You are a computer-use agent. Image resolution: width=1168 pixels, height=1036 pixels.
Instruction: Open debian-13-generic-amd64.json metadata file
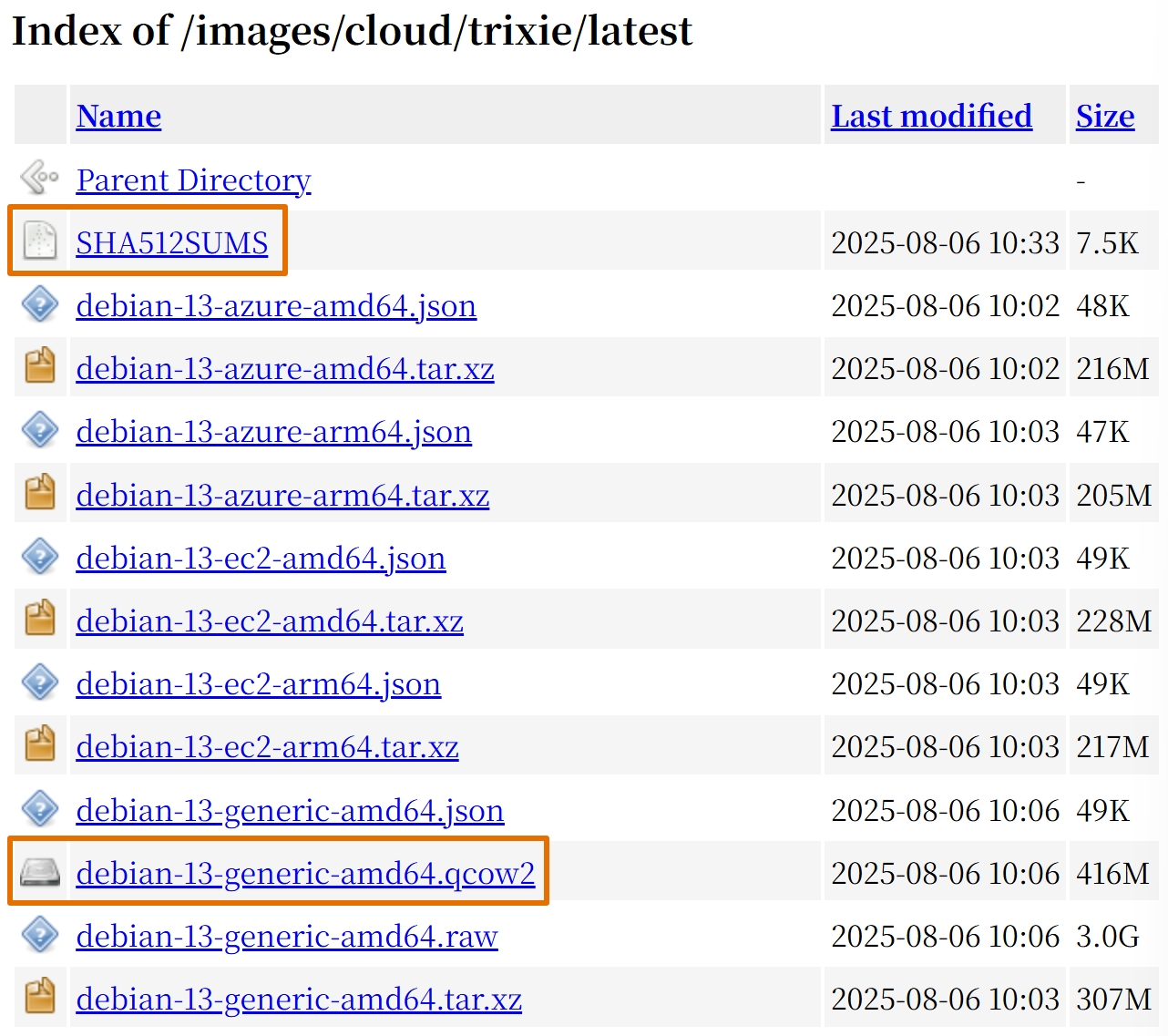click(290, 810)
